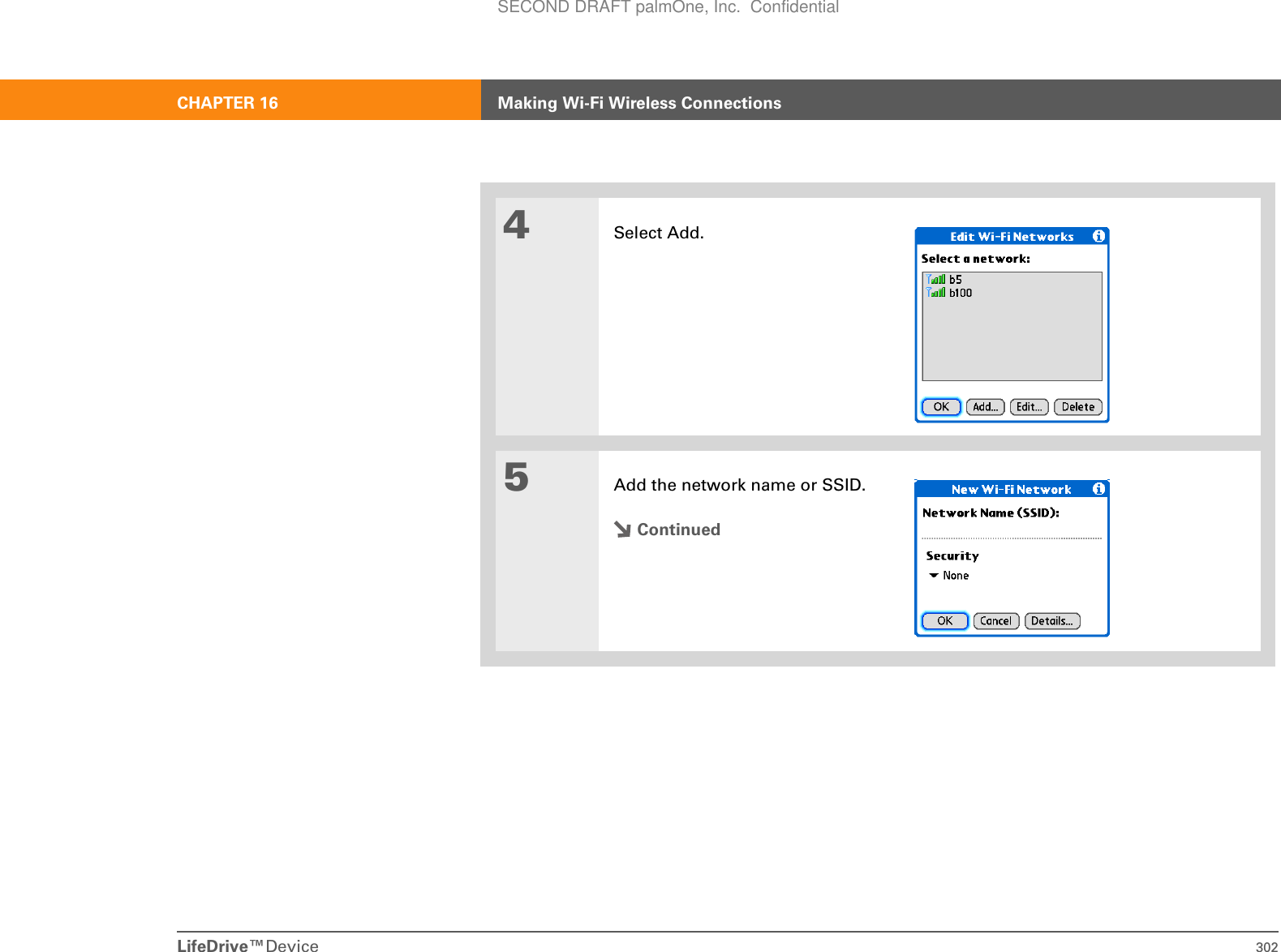Screen dimensions: 1281x952
Task: Click the 'Select Add.' instruction text
Action: [x=659, y=233]
